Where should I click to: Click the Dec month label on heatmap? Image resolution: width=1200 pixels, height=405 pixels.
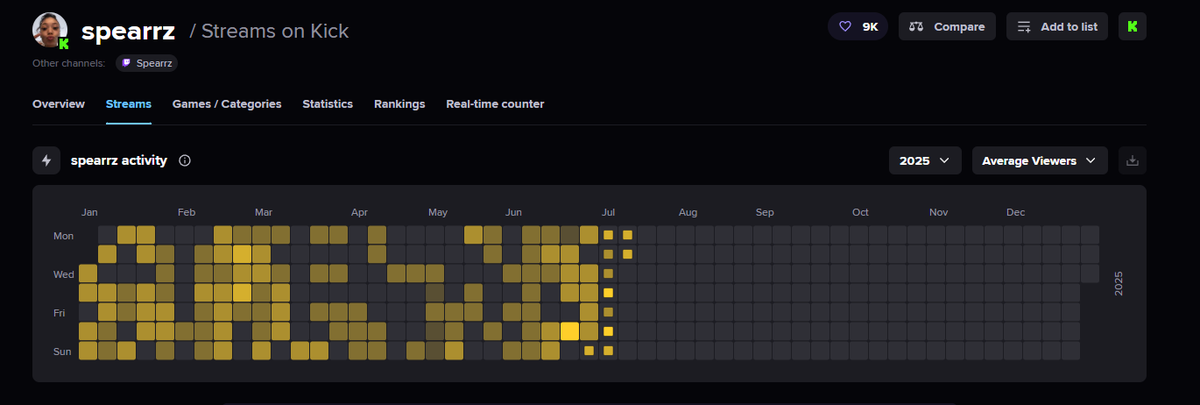point(1015,212)
